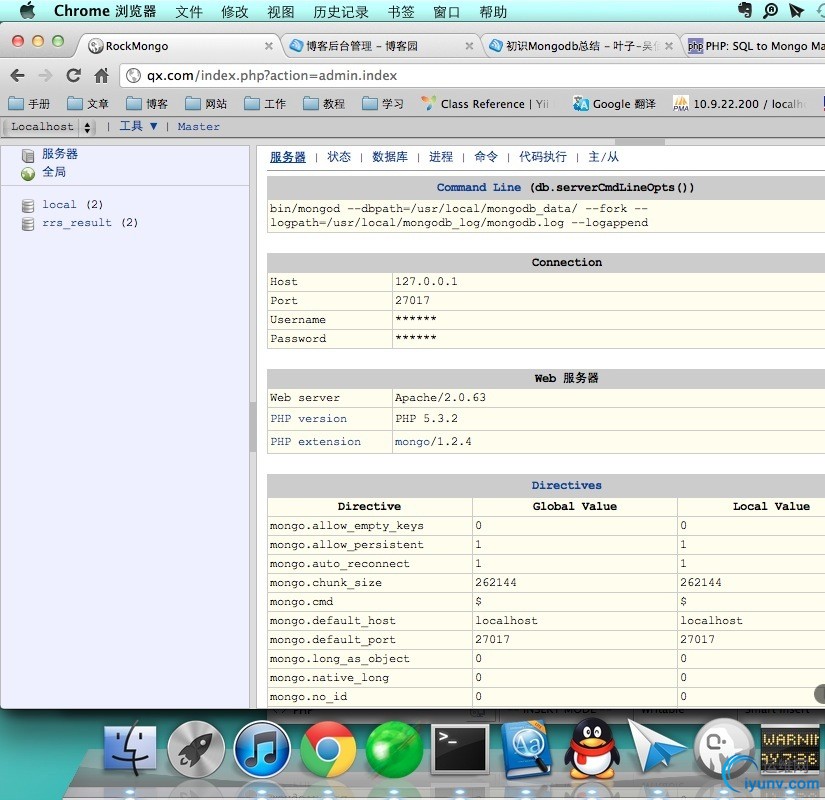
Task: Open the 博客 bookmark folder
Action: click(x=147, y=104)
